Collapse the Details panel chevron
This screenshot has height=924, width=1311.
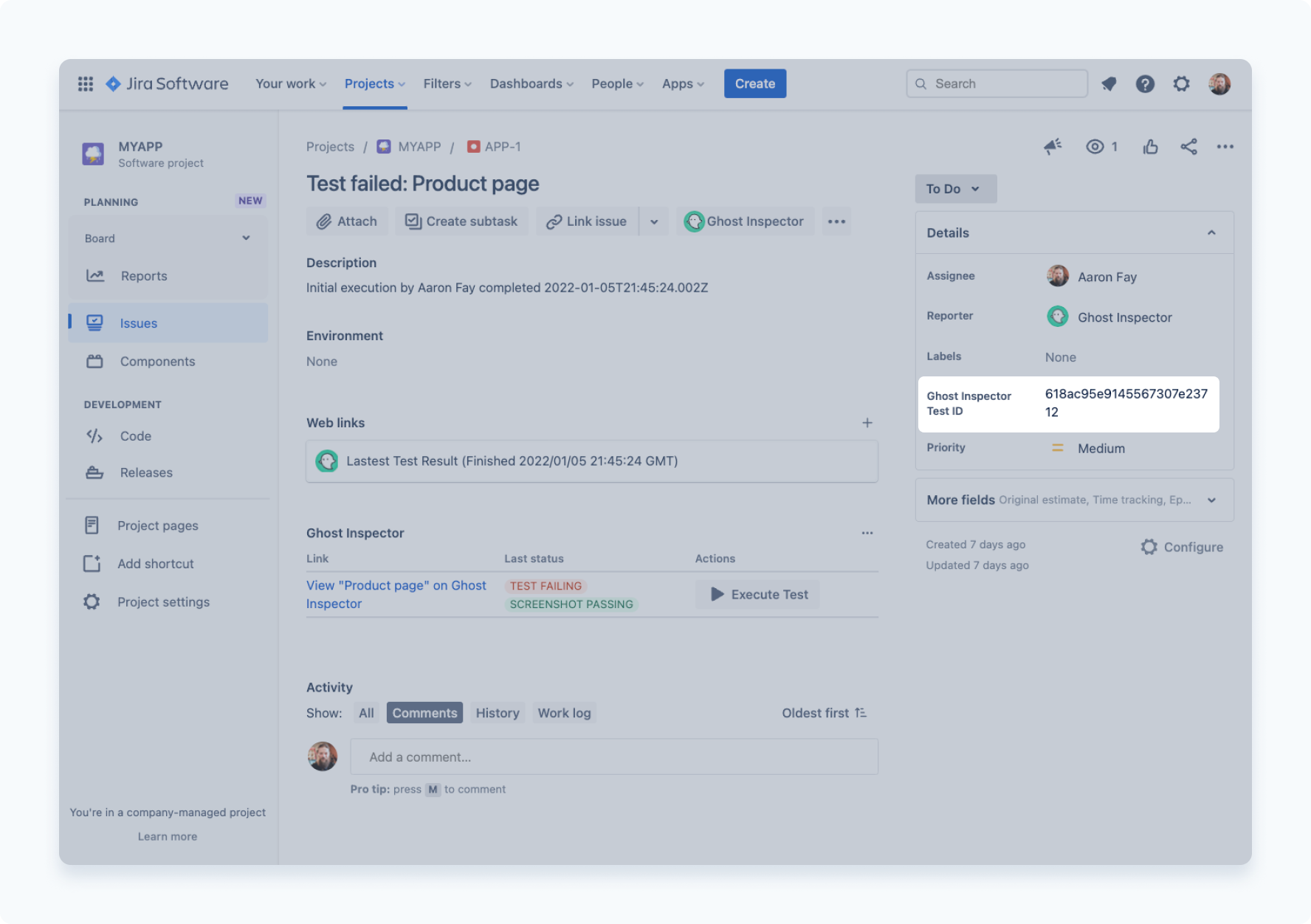click(x=1211, y=232)
